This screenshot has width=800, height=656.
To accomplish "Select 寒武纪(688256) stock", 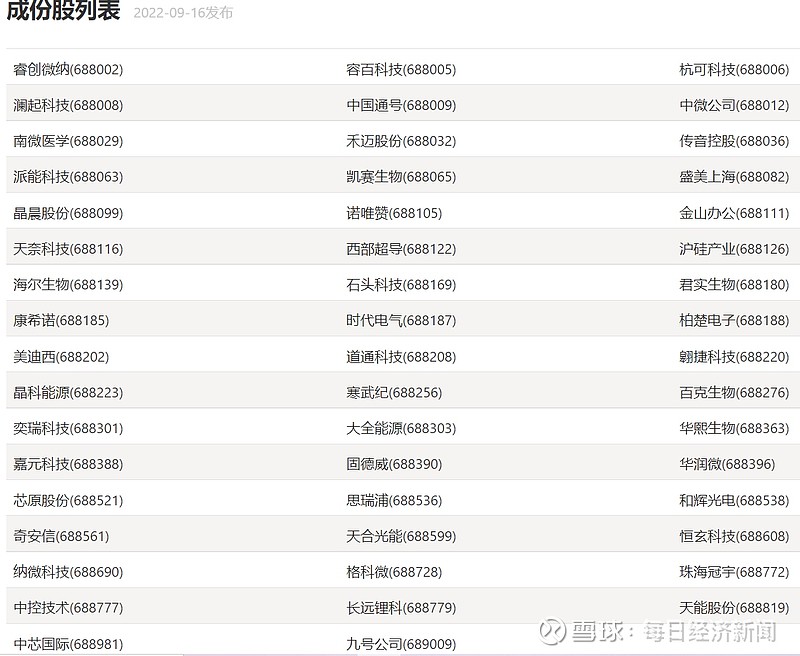I will click(394, 392).
